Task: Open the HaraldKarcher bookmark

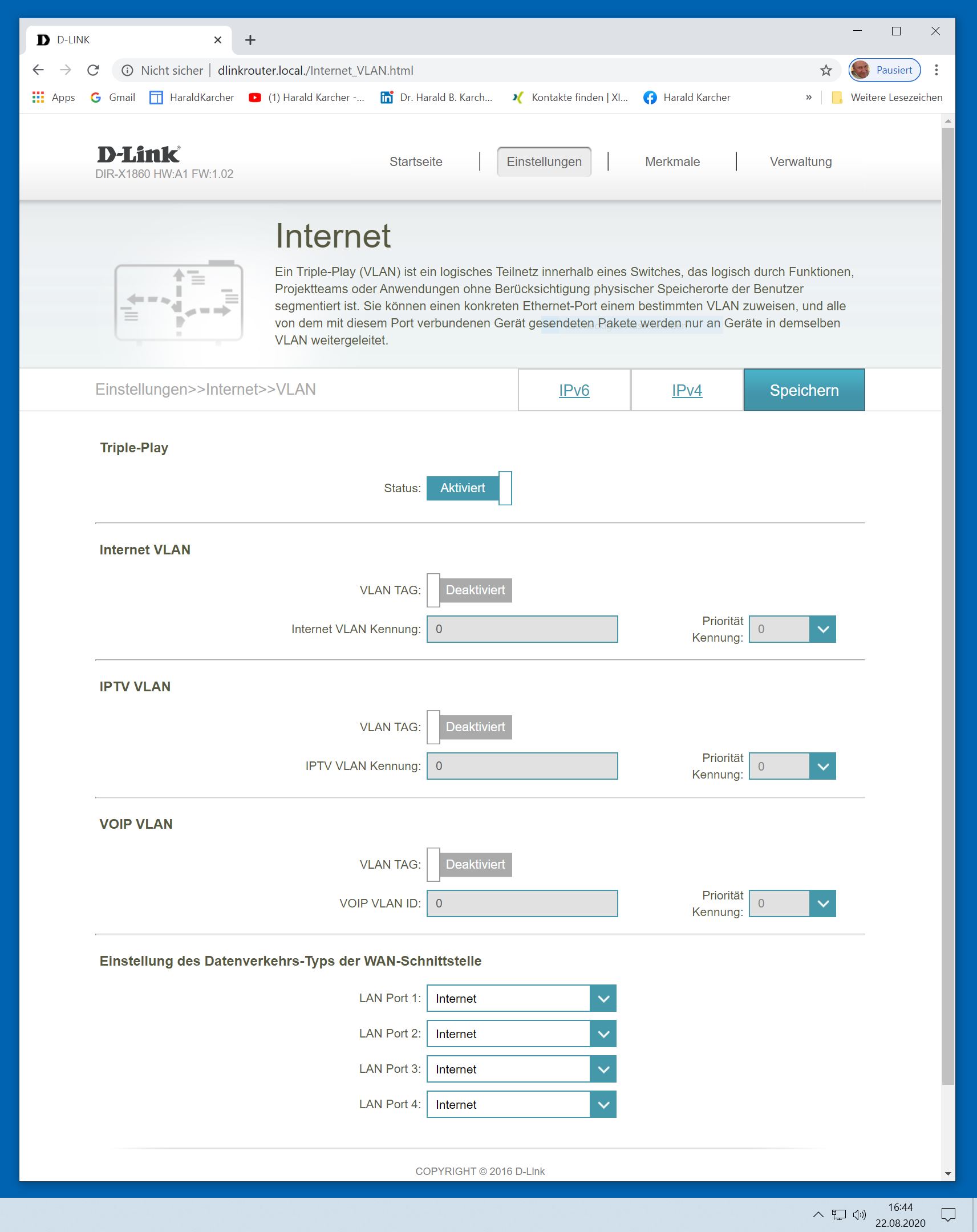Action: 192,98
